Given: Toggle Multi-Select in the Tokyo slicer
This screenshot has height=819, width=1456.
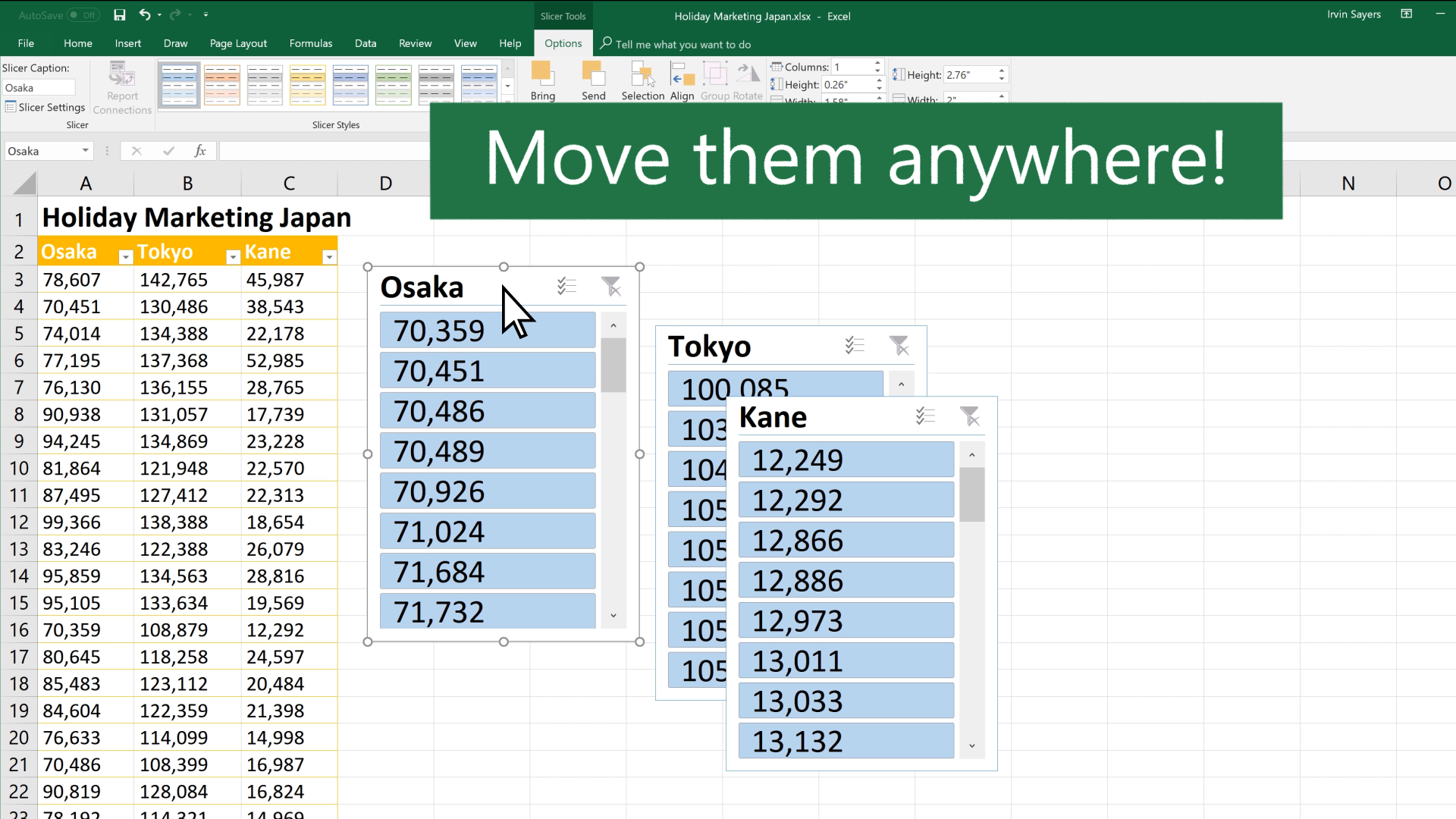Looking at the screenshot, I should coord(855,345).
